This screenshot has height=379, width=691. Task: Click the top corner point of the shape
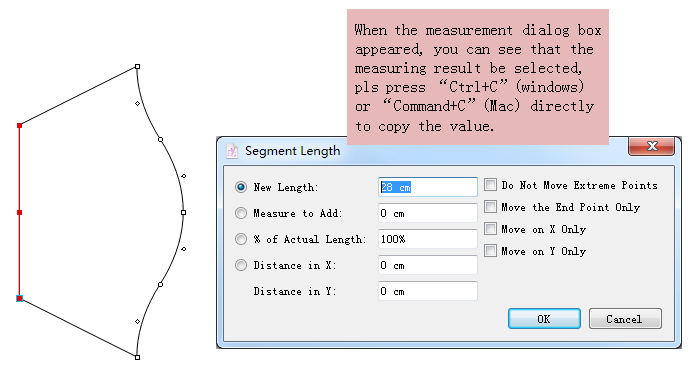pyautogui.click(x=137, y=67)
